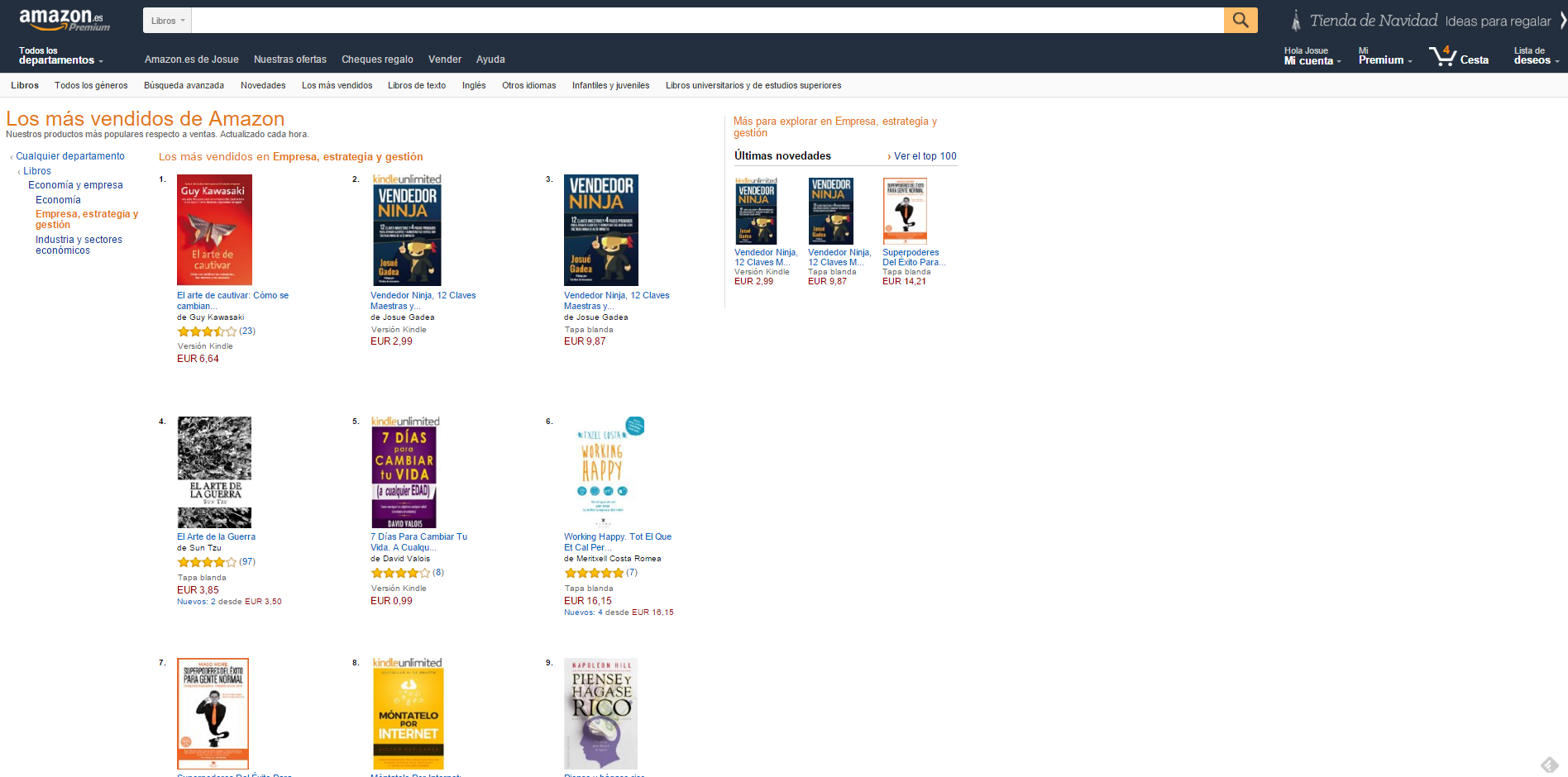Open Cheques regalo page

pos(377,60)
